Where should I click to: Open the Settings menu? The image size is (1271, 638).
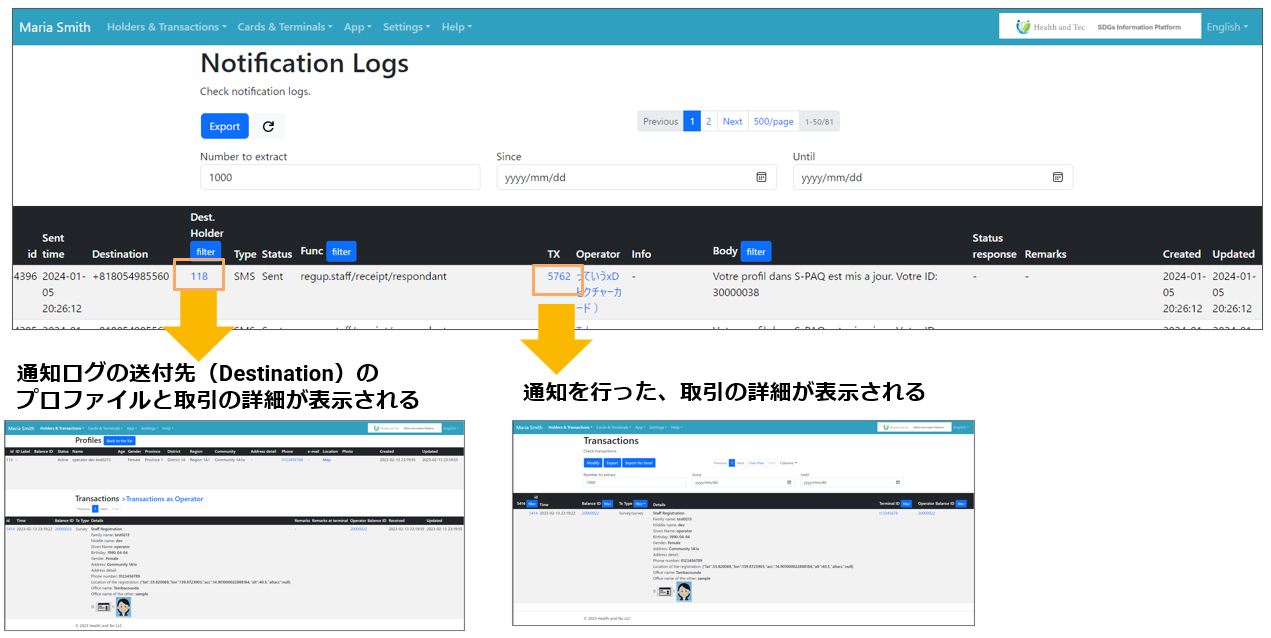coord(406,27)
